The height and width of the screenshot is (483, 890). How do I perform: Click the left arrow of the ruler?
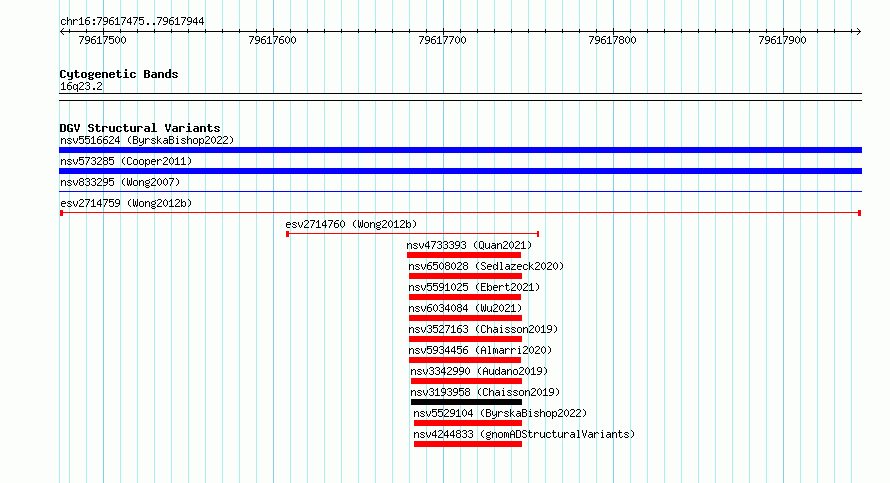[62, 32]
